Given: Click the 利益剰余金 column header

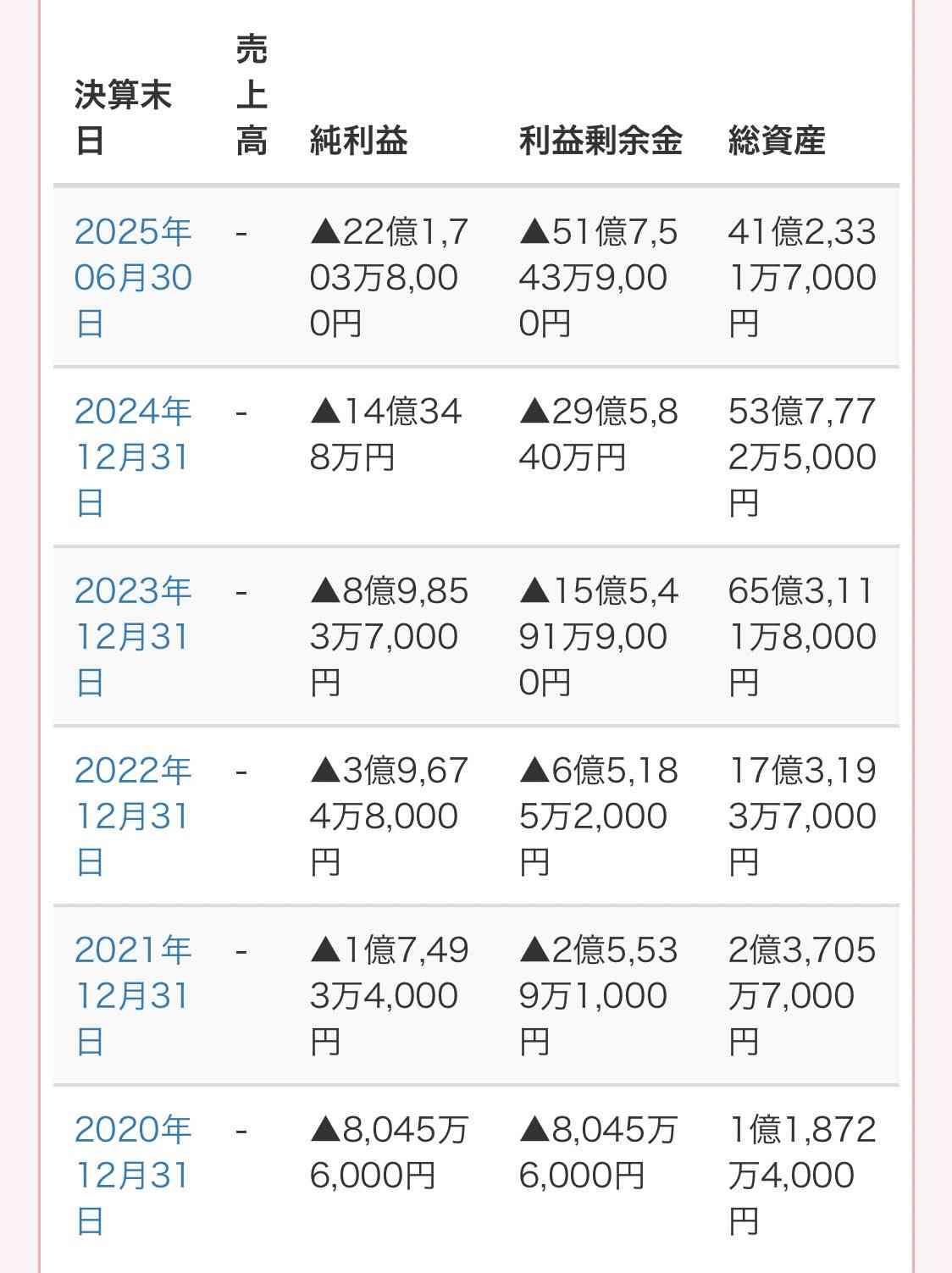Looking at the screenshot, I should [600, 141].
